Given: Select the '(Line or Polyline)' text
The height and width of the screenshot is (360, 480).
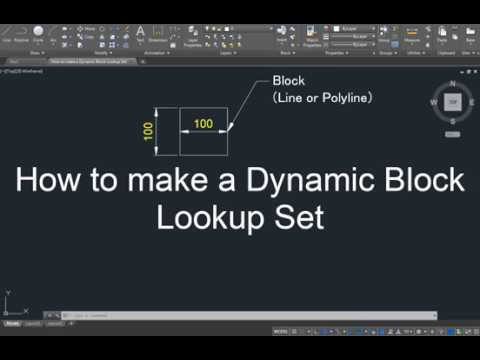Looking at the screenshot, I should (x=322, y=98).
